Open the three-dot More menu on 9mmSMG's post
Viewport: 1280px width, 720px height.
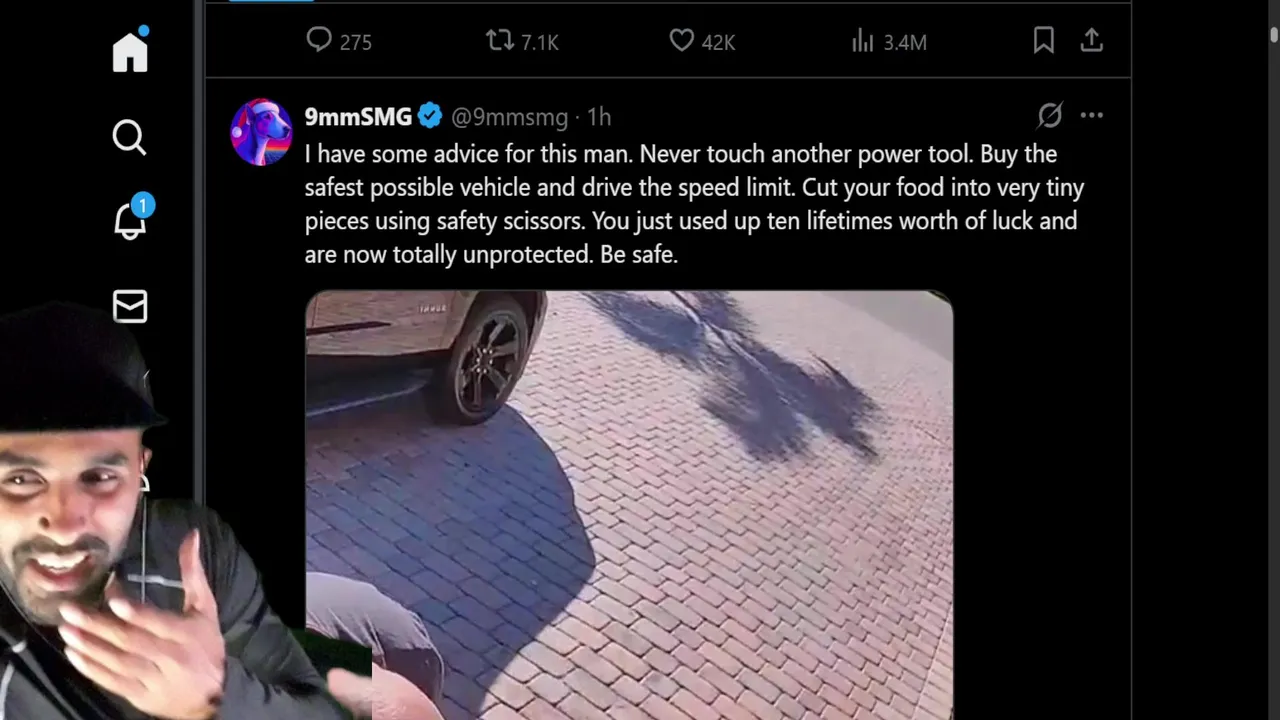[1092, 115]
